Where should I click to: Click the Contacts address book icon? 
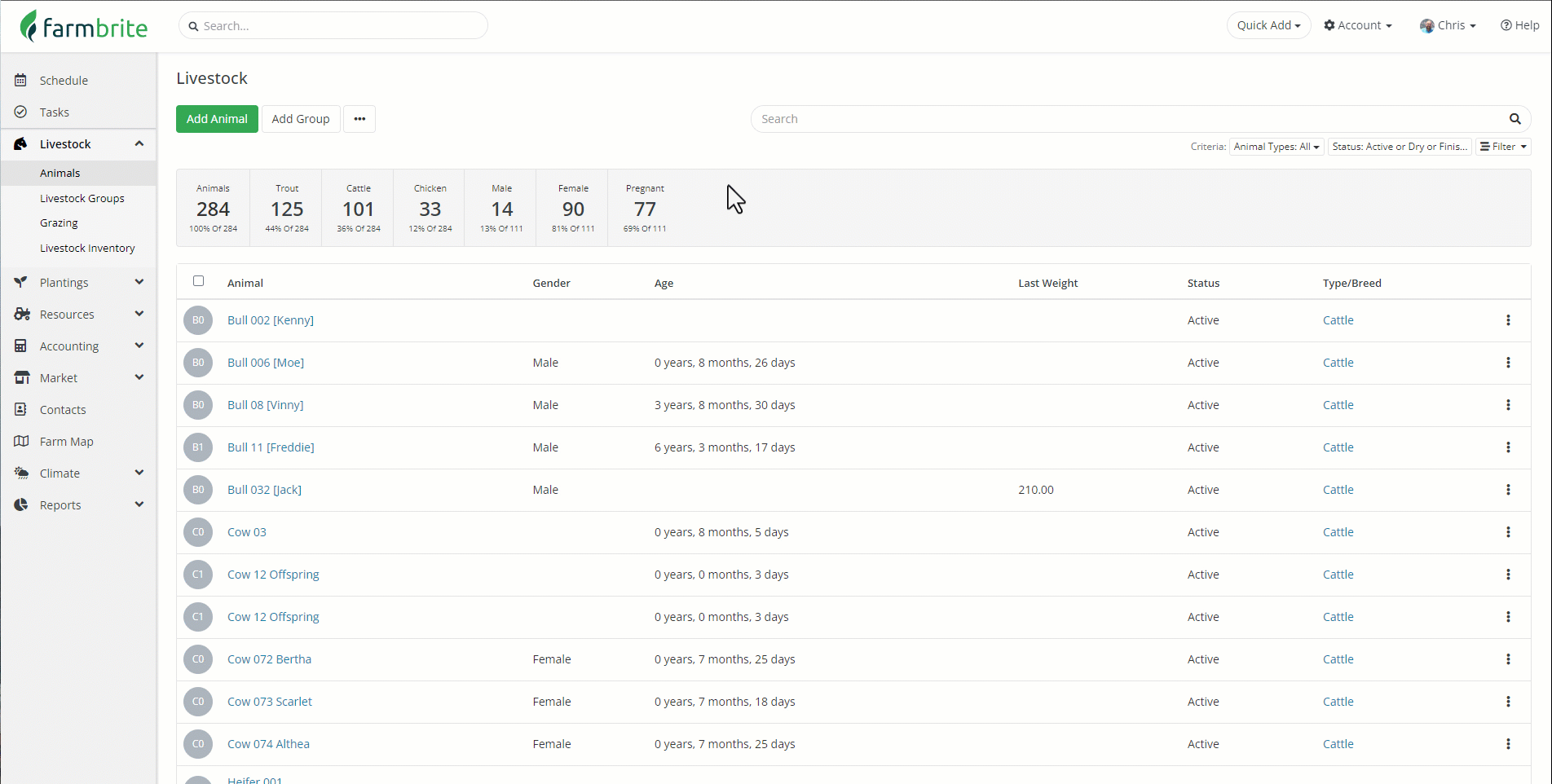pyautogui.click(x=21, y=409)
